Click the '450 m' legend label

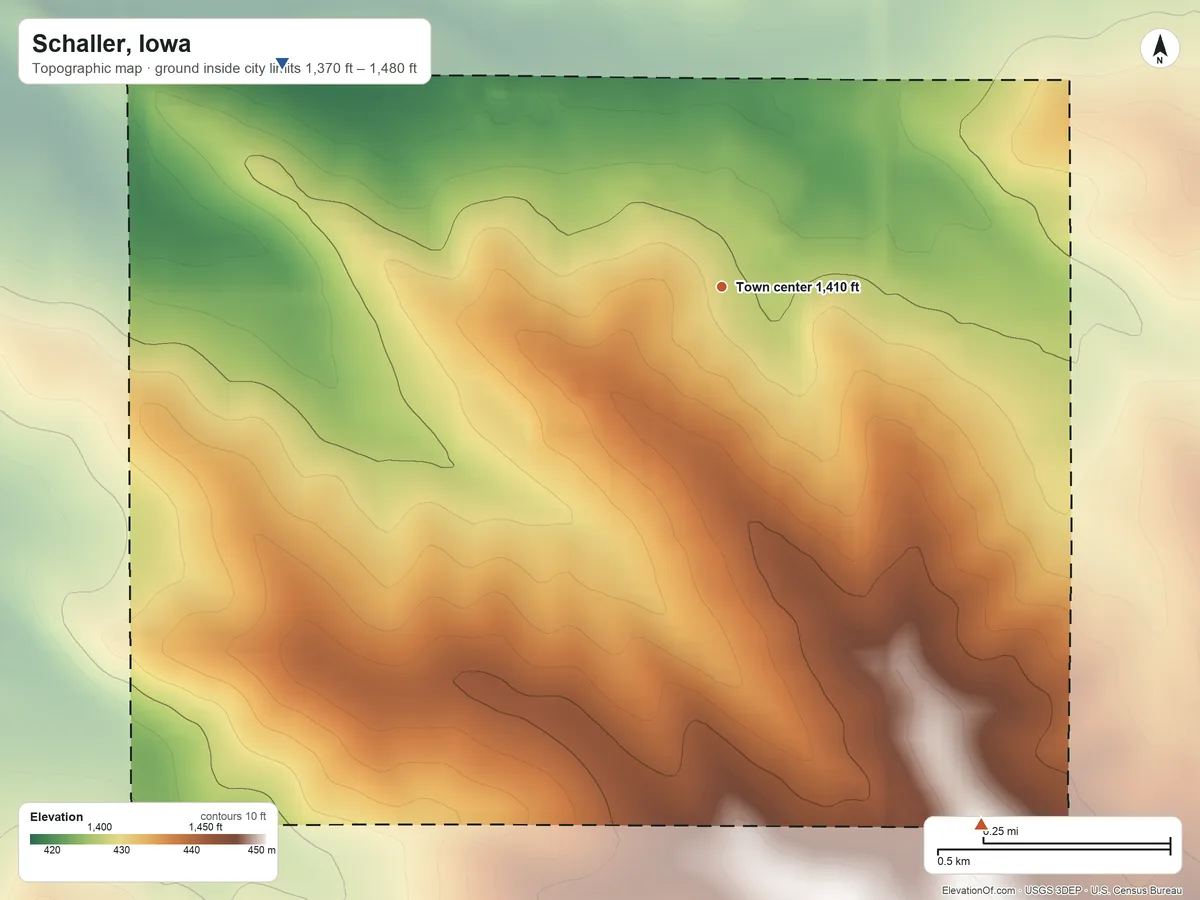[x=261, y=851]
